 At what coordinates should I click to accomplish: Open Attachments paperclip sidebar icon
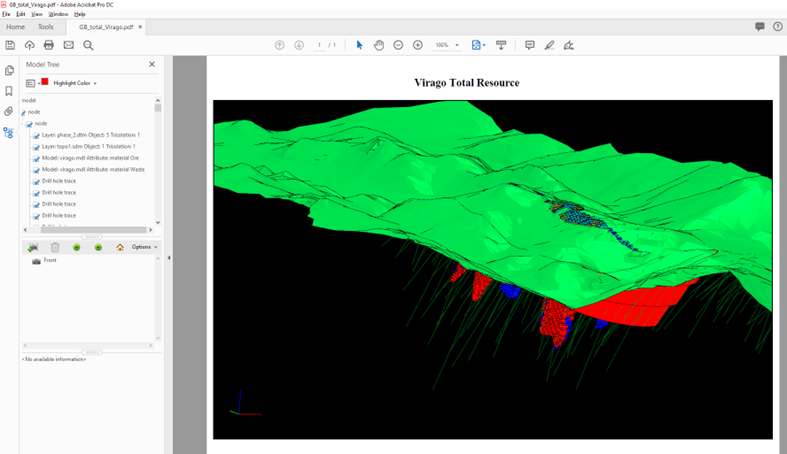tap(9, 111)
